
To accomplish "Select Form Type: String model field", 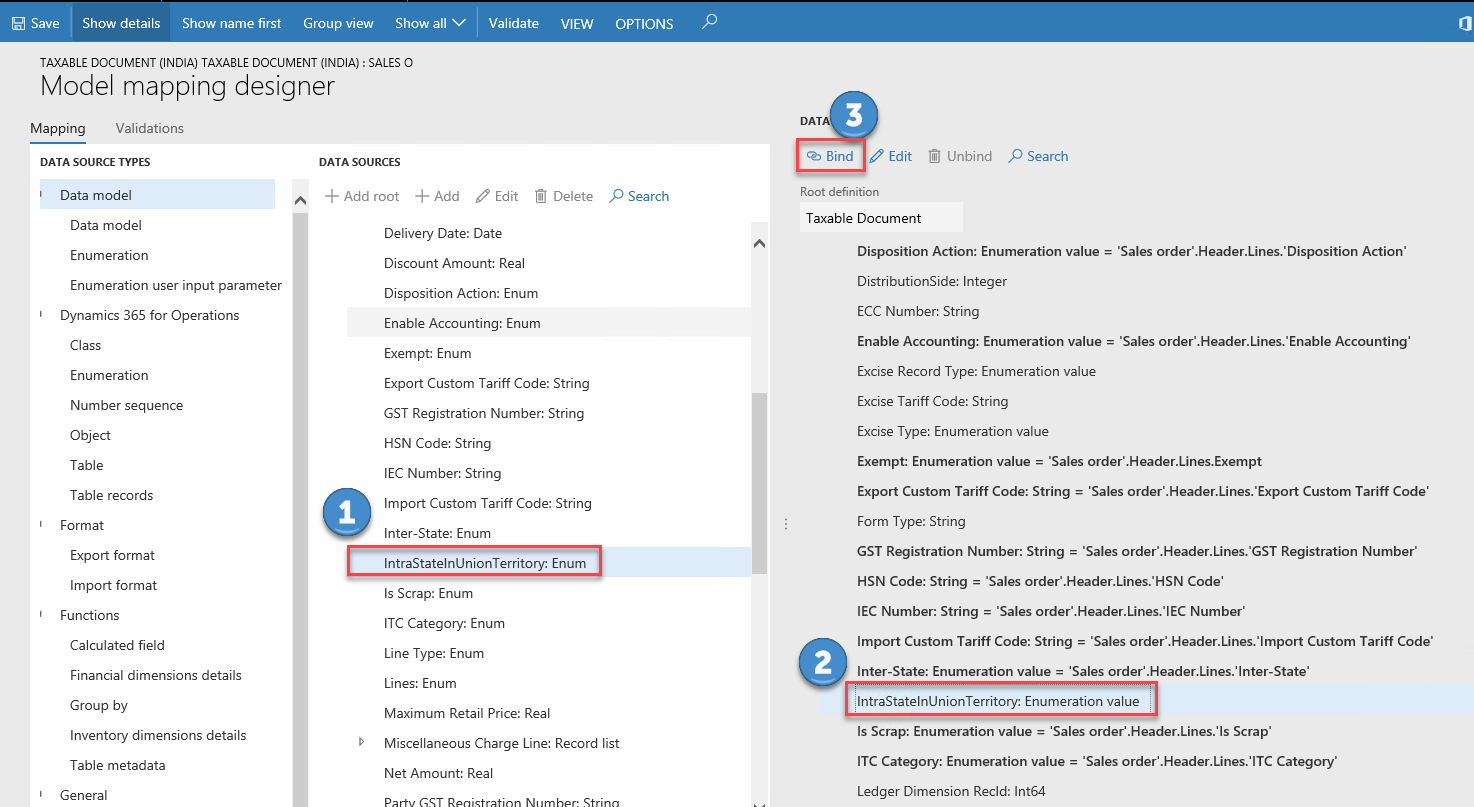I will [x=911, y=521].
